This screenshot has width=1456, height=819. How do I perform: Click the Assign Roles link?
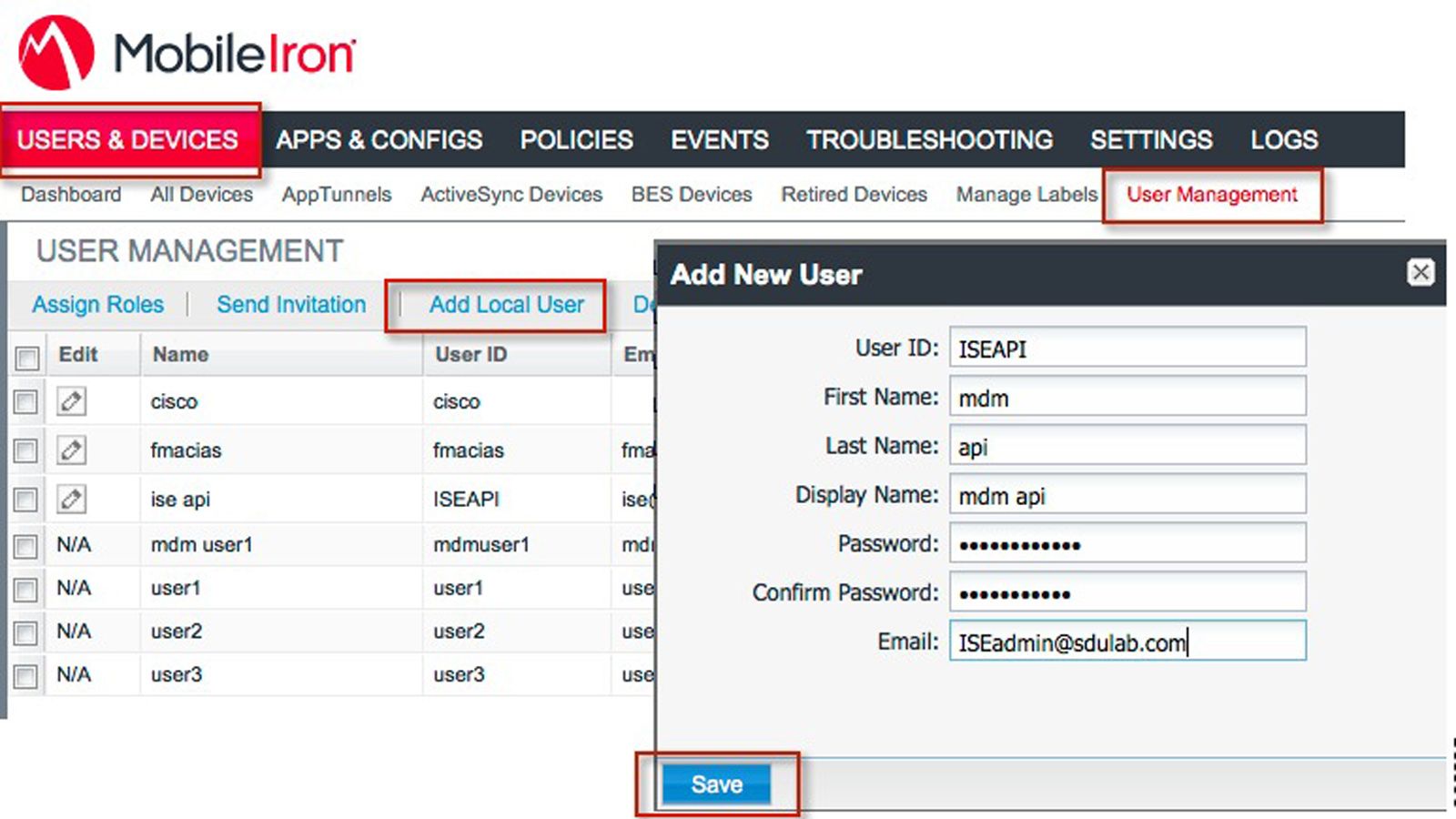coord(97,305)
